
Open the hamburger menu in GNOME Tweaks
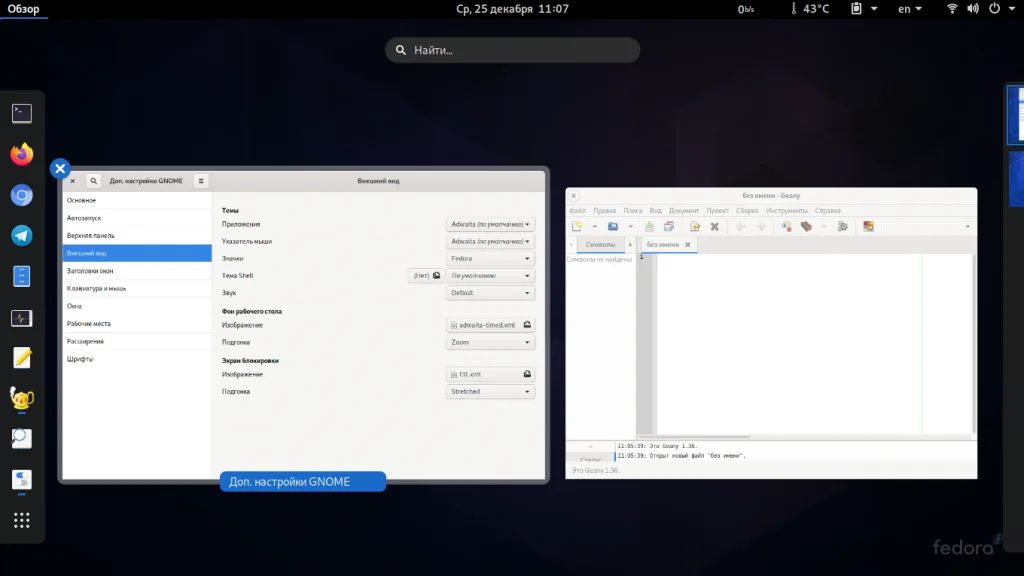click(201, 181)
